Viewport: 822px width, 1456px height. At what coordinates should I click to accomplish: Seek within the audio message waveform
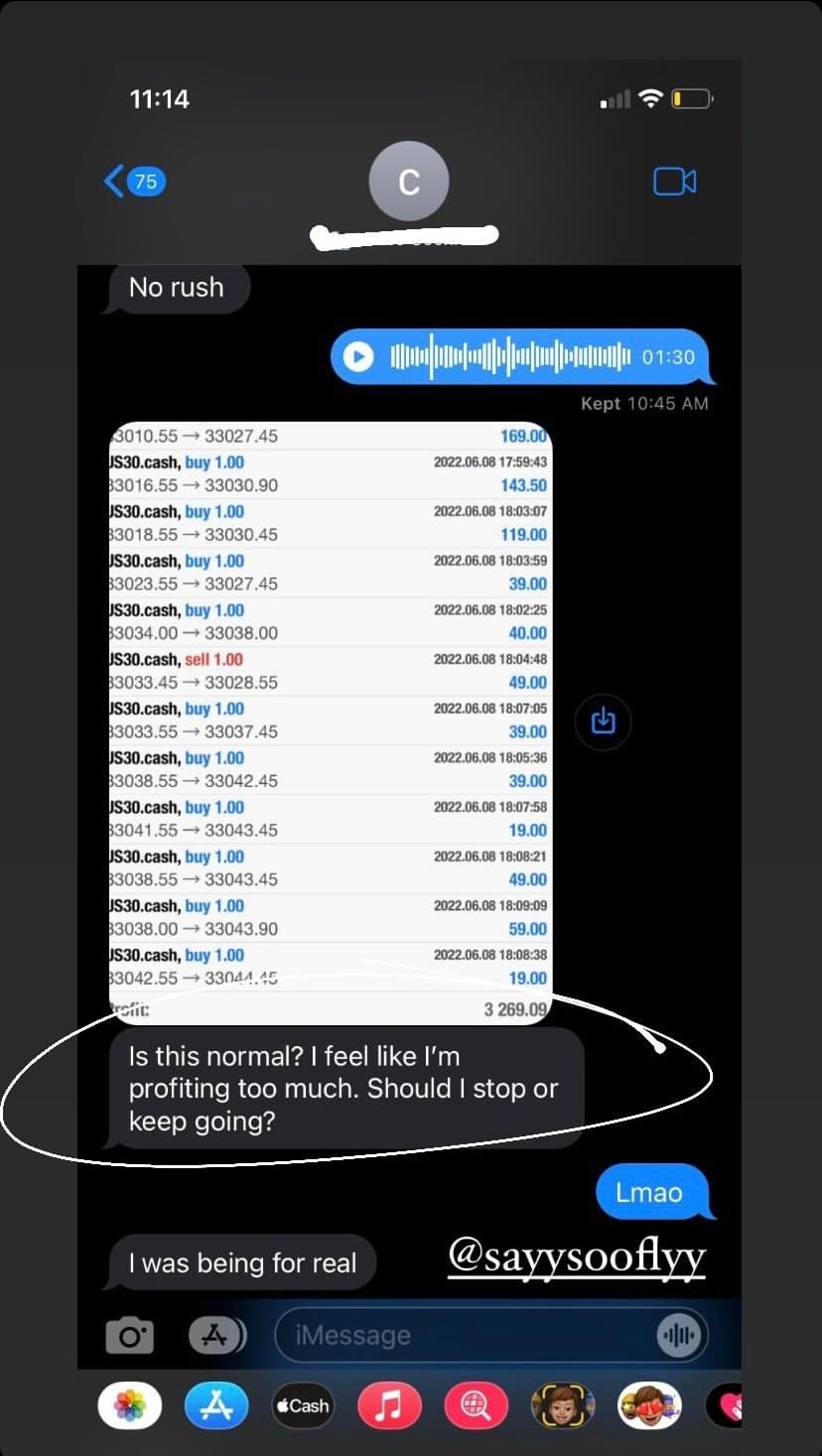[x=510, y=356]
